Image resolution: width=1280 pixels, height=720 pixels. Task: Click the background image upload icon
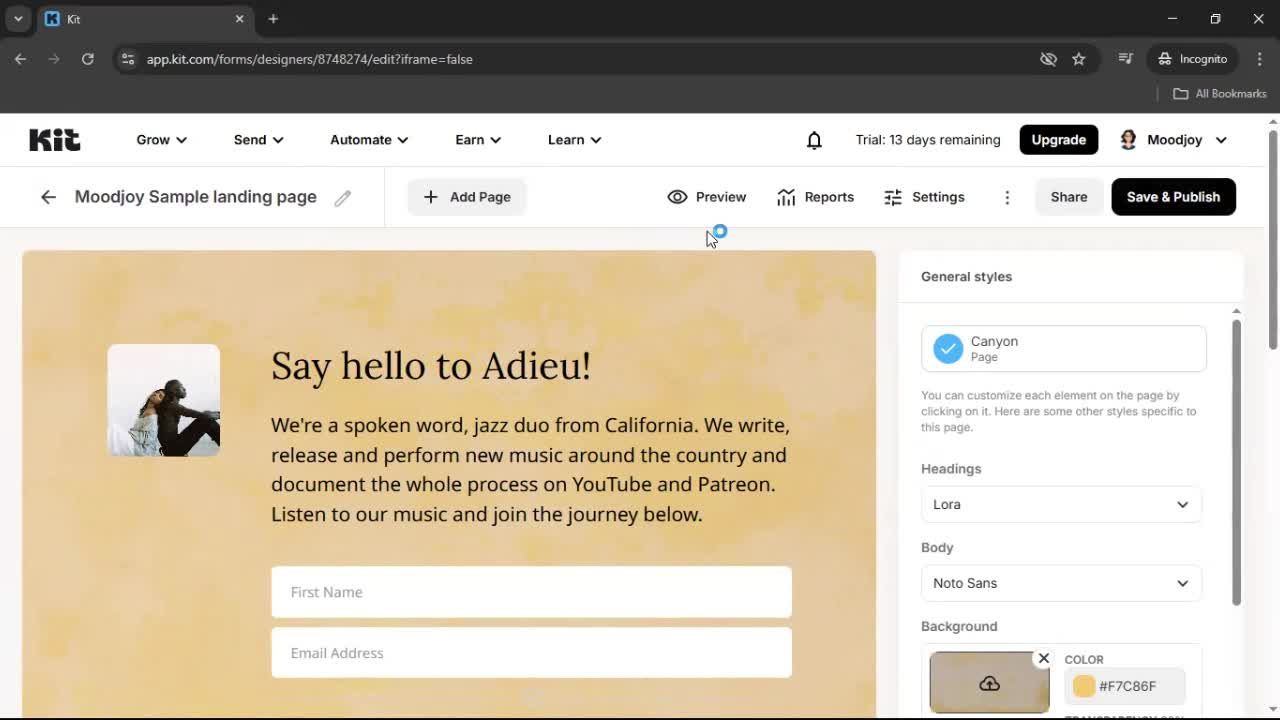tap(989, 683)
